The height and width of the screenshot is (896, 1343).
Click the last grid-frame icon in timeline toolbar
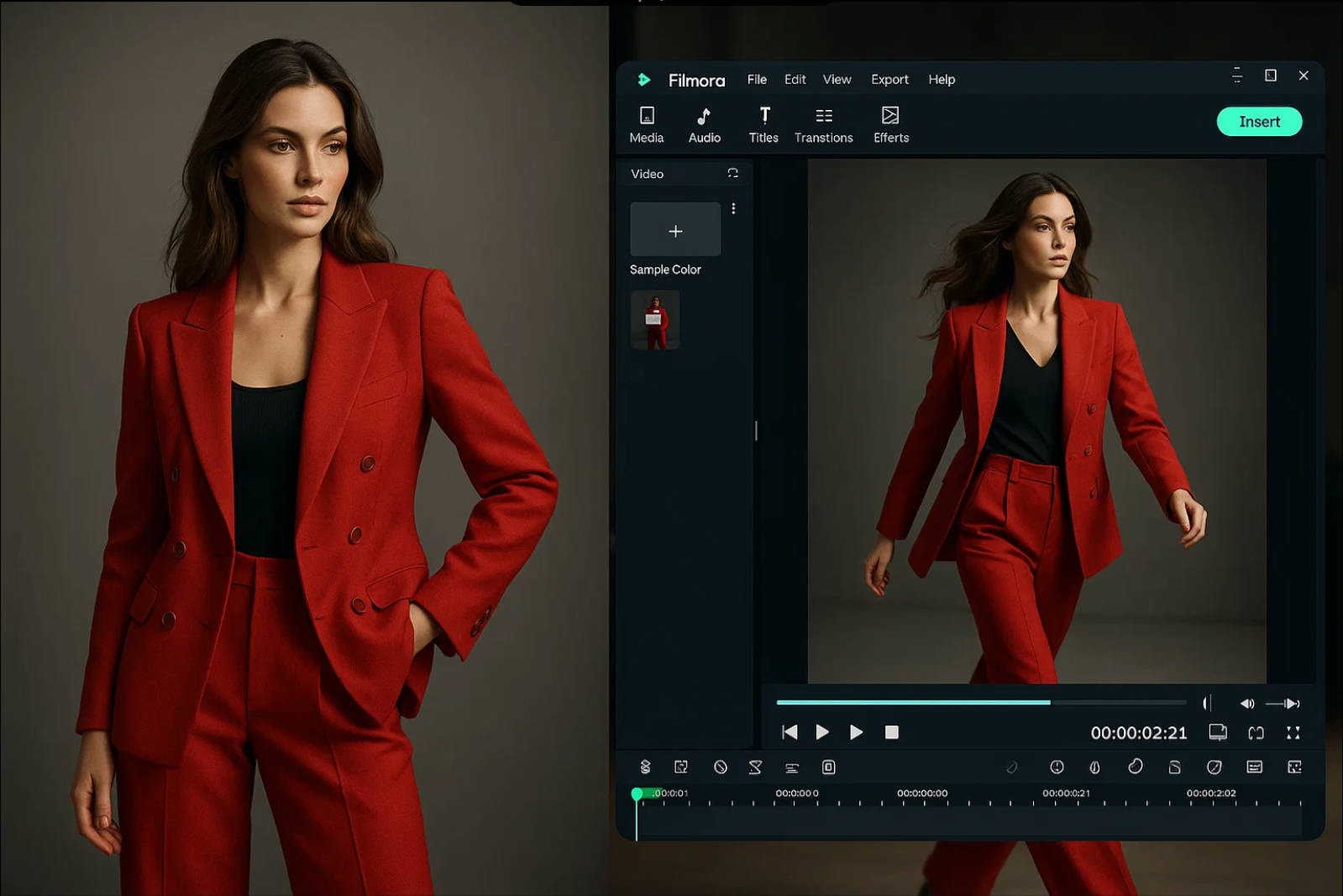click(1294, 767)
